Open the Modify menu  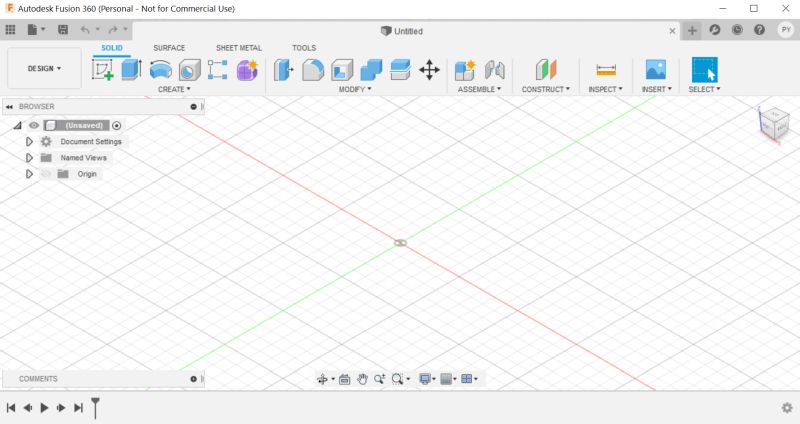(354, 89)
